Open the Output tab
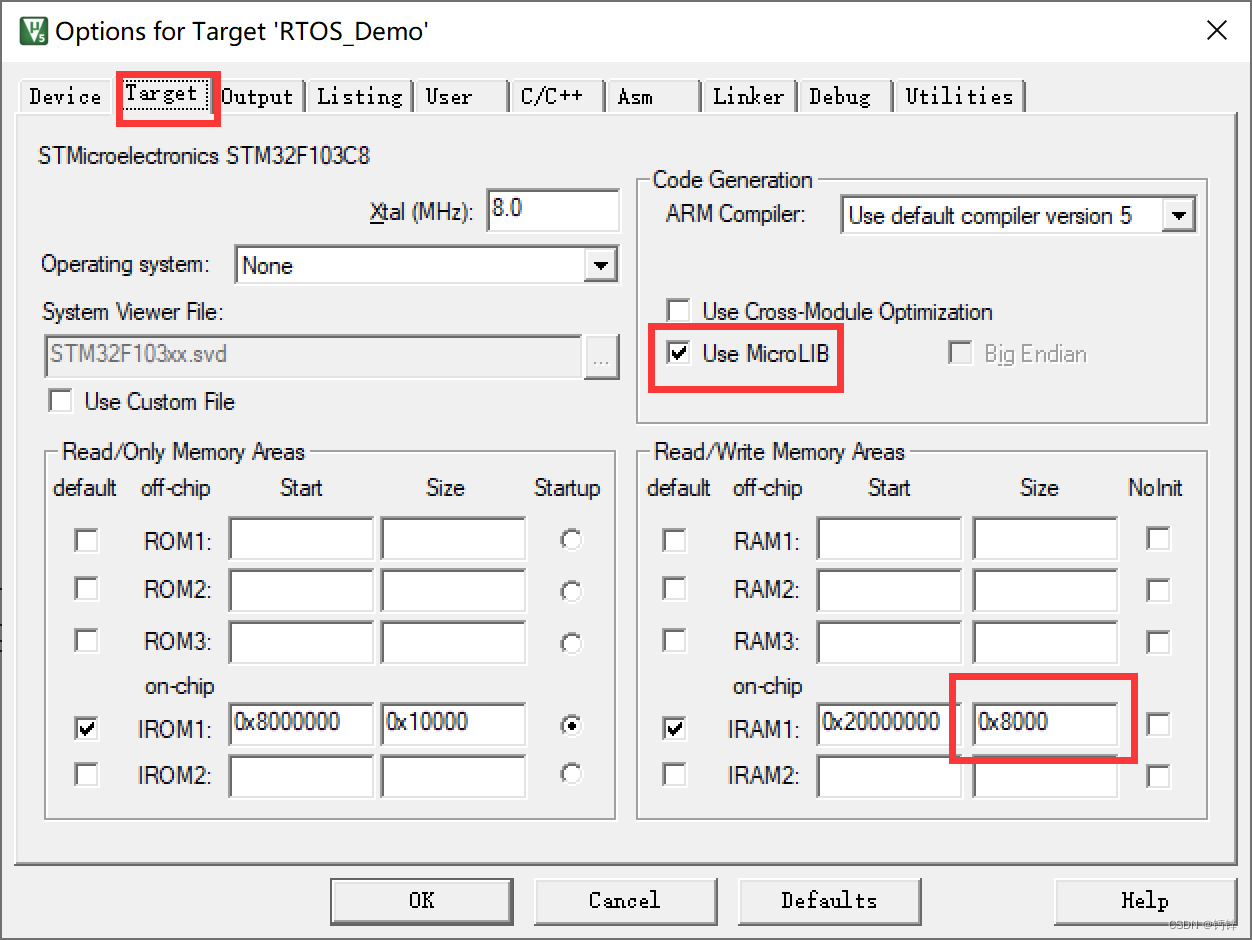This screenshot has width=1252, height=940. click(258, 96)
